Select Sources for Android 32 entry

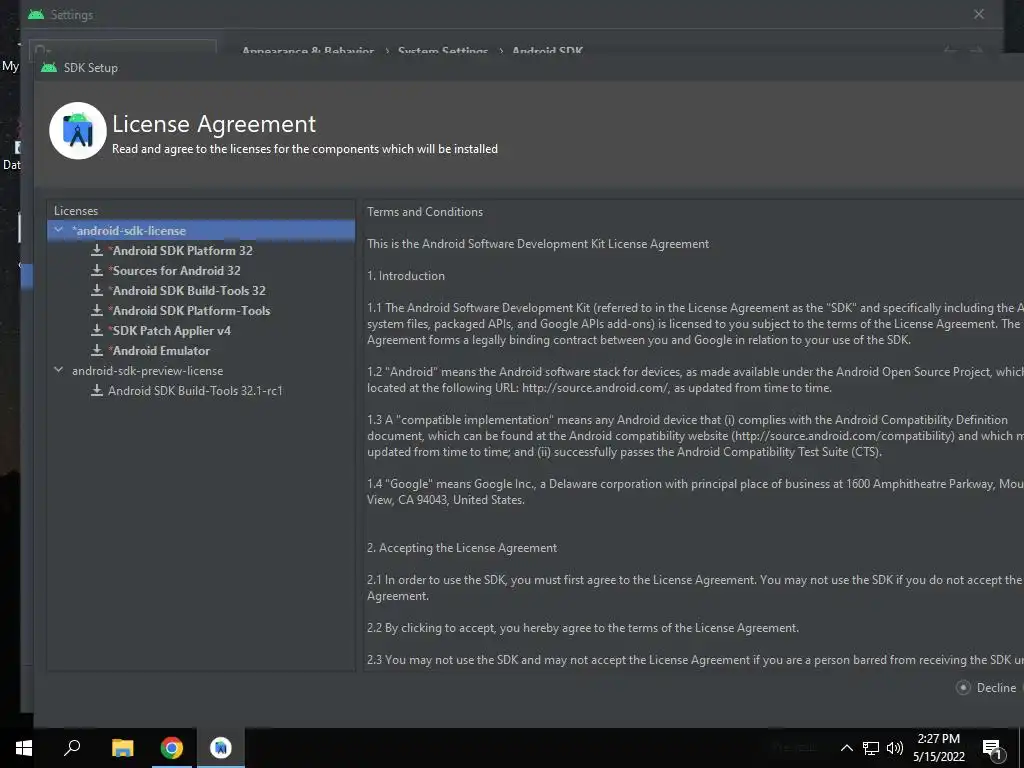tap(174, 270)
